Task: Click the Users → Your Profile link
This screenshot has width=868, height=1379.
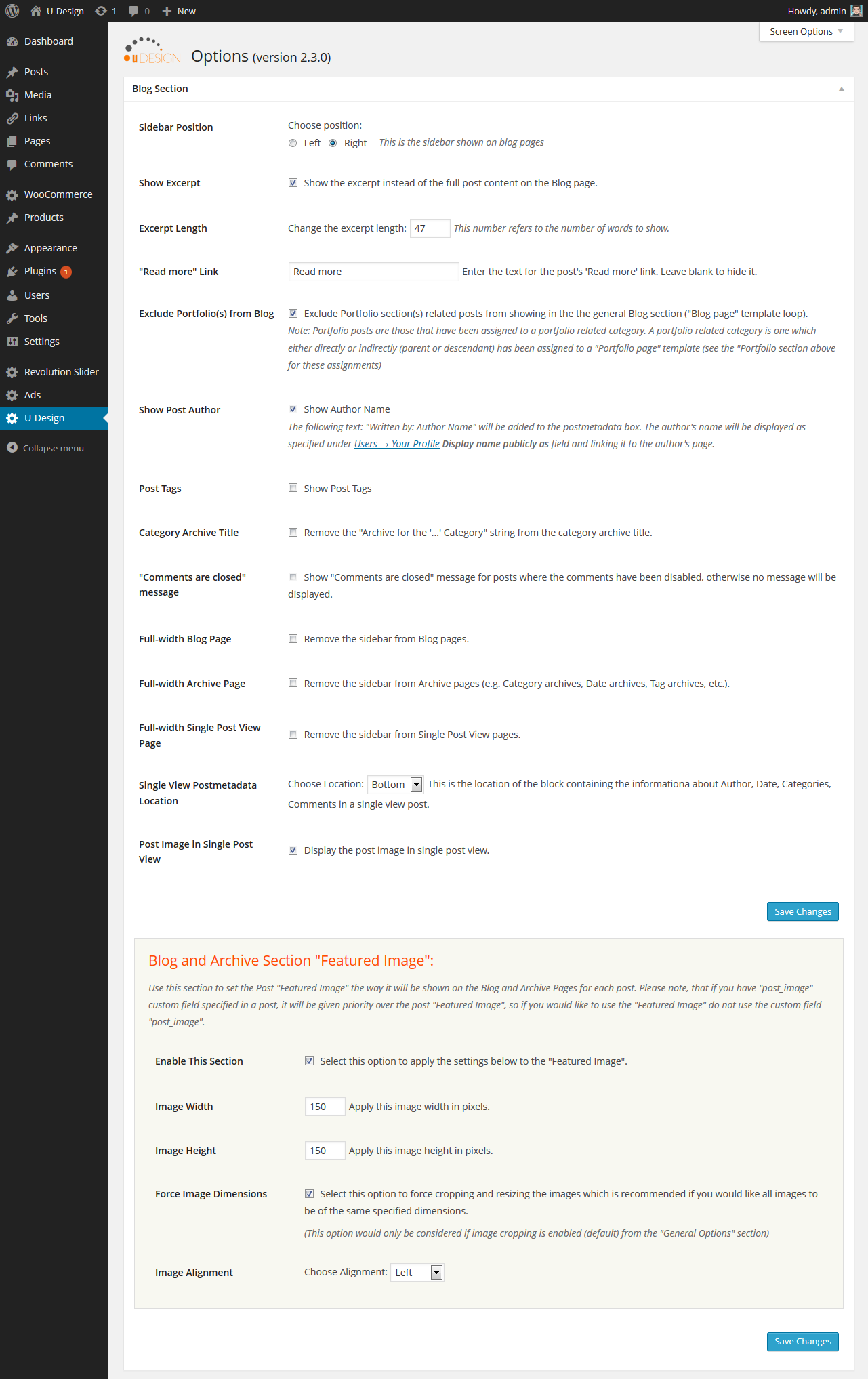Action: coord(396,444)
